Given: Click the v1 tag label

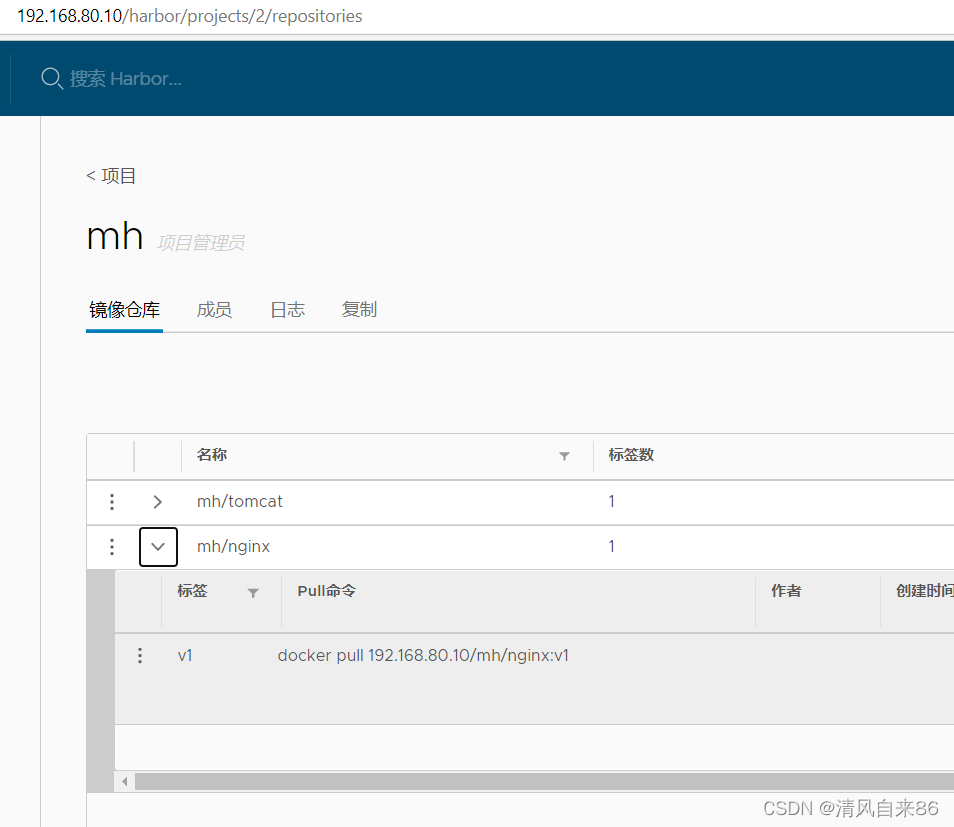Looking at the screenshot, I should pyautogui.click(x=185, y=655).
